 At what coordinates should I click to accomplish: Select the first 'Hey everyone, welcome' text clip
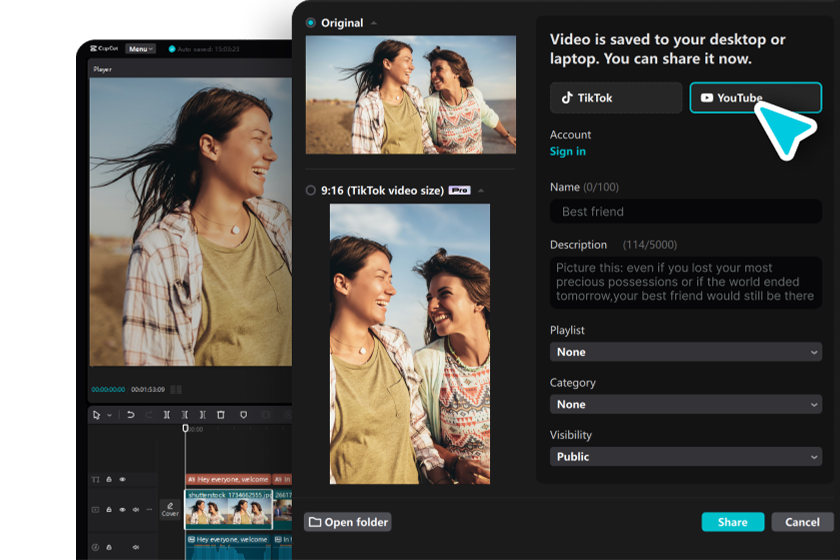tap(228, 479)
